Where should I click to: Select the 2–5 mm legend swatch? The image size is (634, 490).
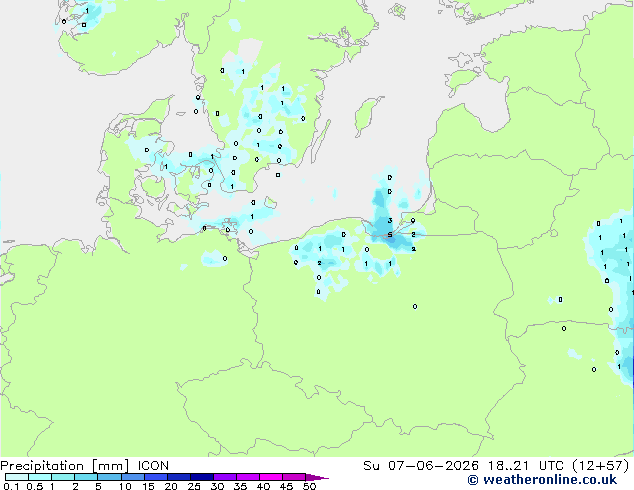point(86,477)
